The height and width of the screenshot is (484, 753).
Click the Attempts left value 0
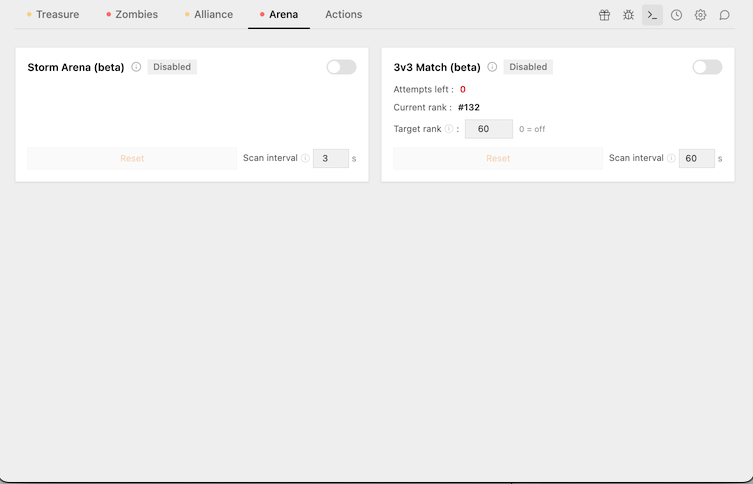pyautogui.click(x=462, y=89)
